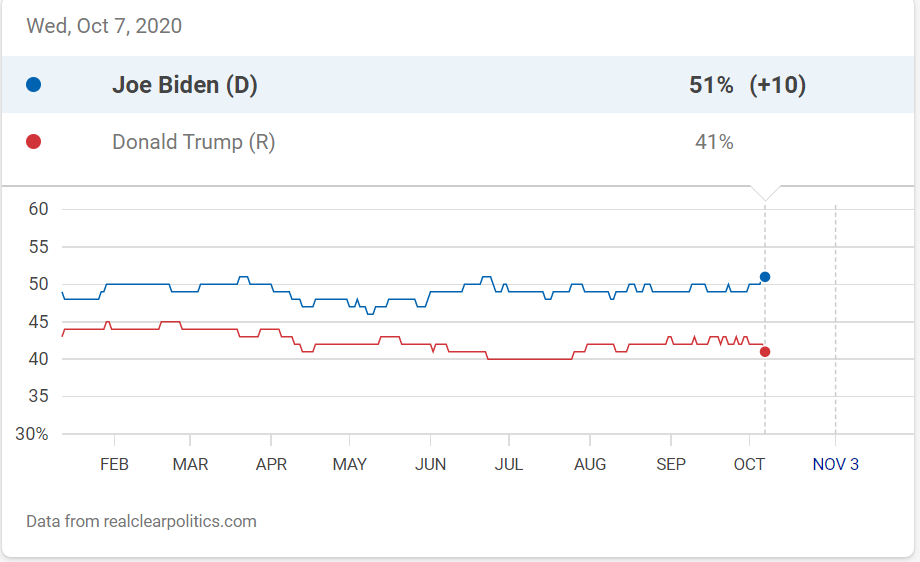The width and height of the screenshot is (920, 562).
Task: Click the FEB axis label
Action: pyautogui.click(x=114, y=464)
